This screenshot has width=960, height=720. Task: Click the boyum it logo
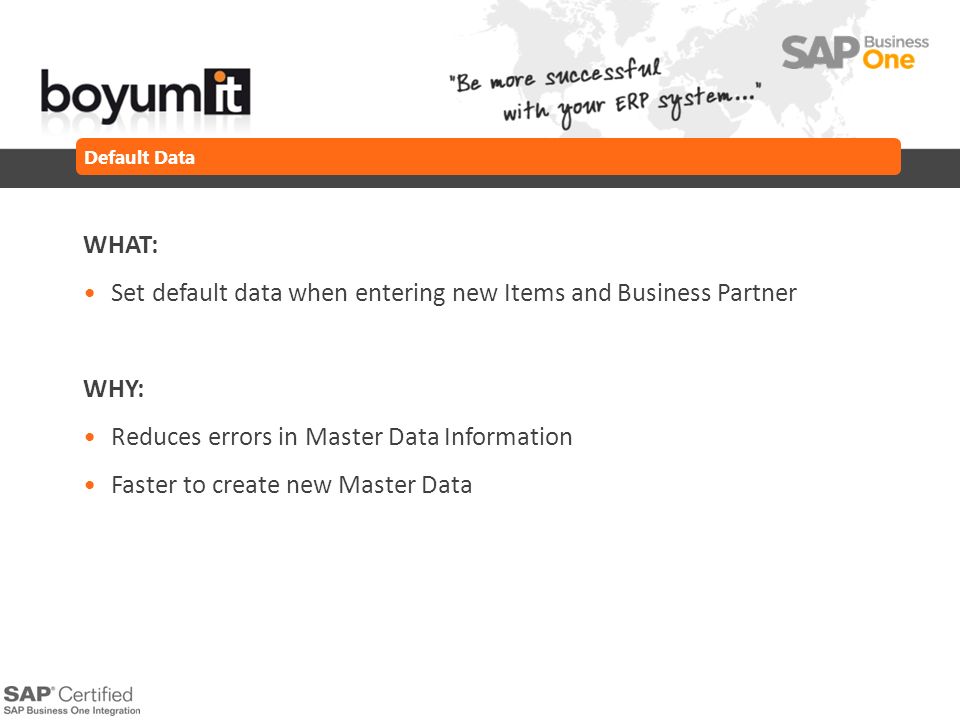[145, 95]
